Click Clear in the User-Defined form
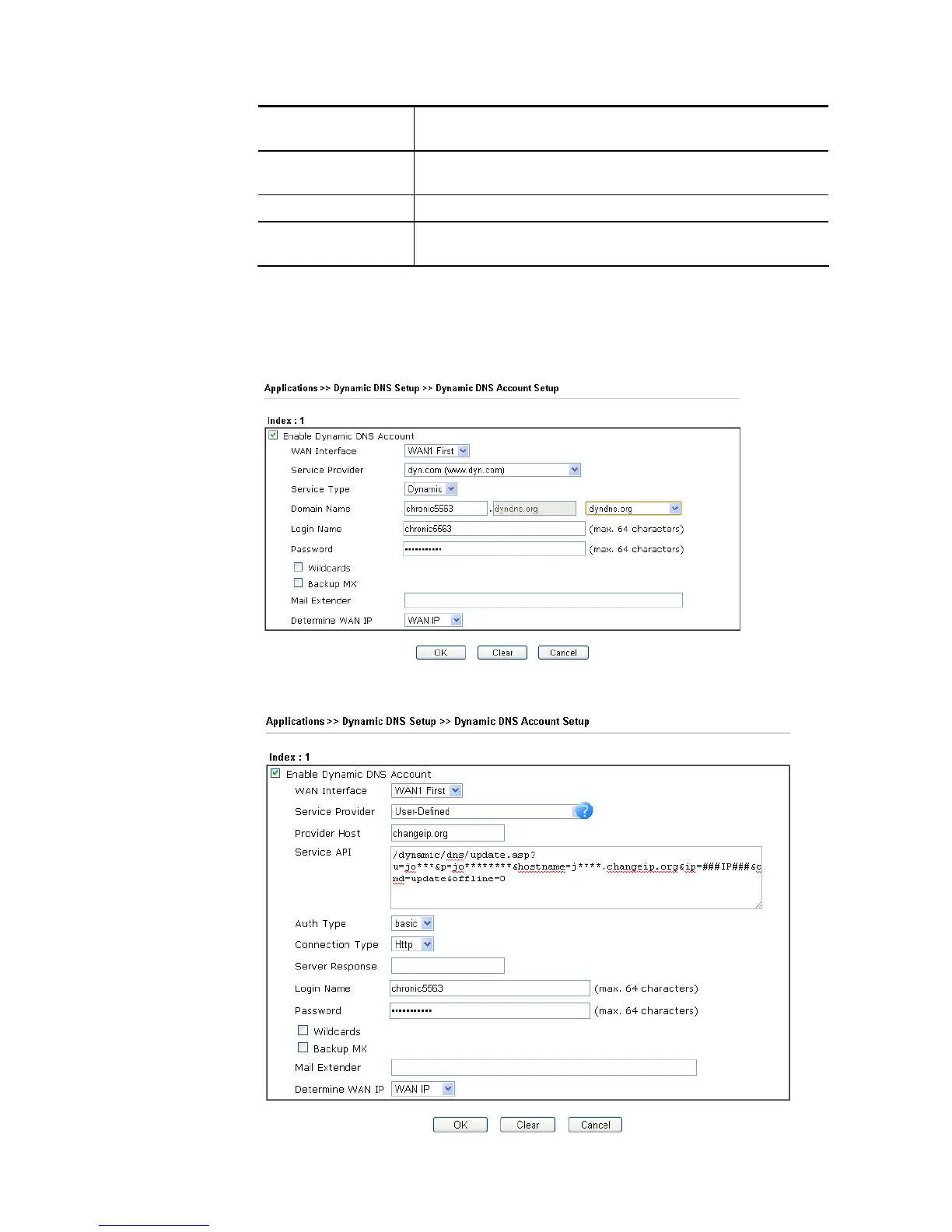 (527, 1125)
